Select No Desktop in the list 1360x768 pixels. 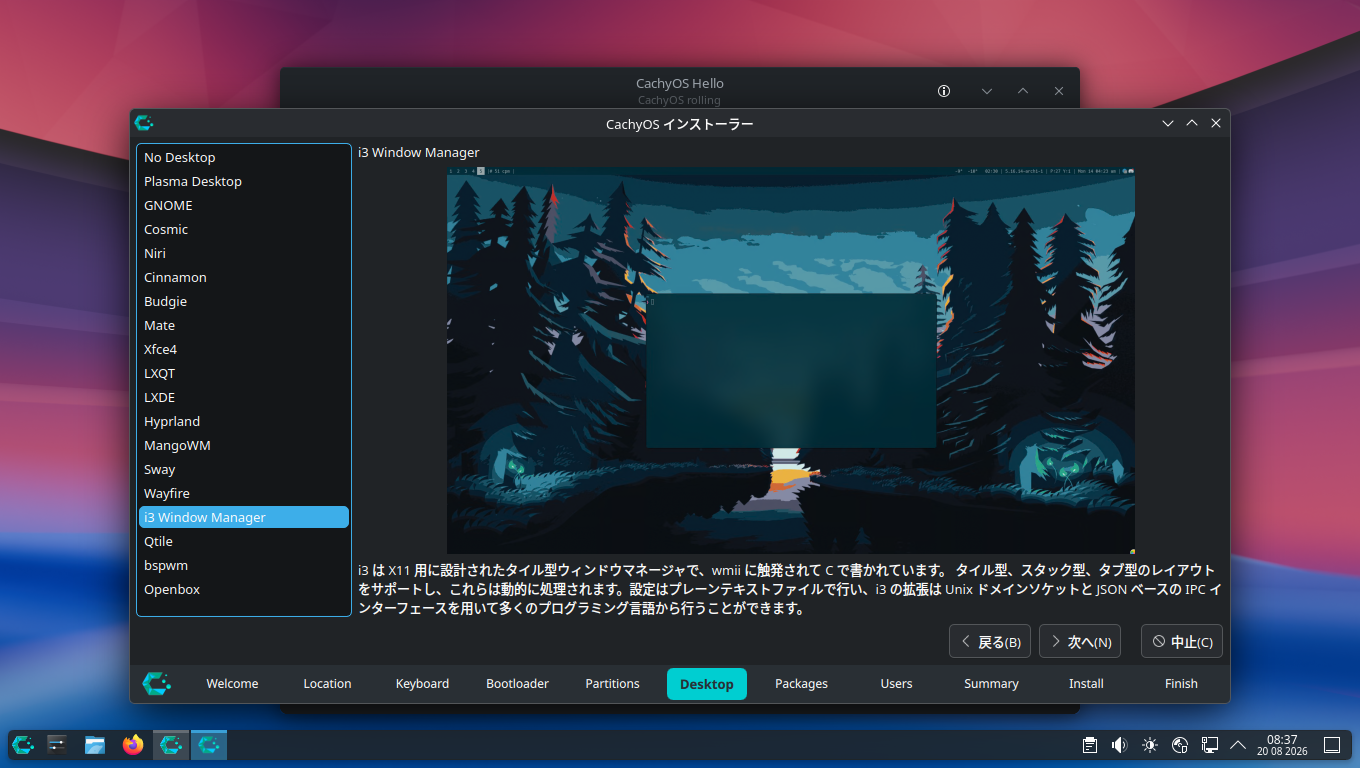tap(244, 157)
